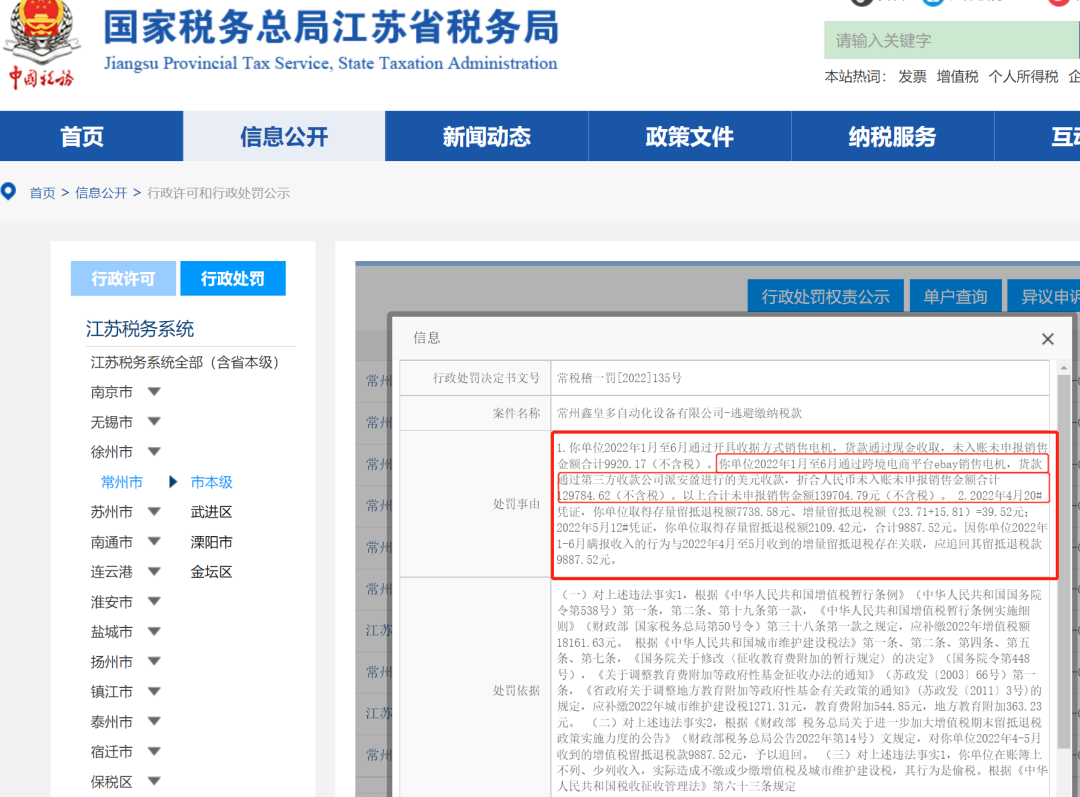
Task: Expand the 无锡市 arrow
Action: [x=154, y=421]
